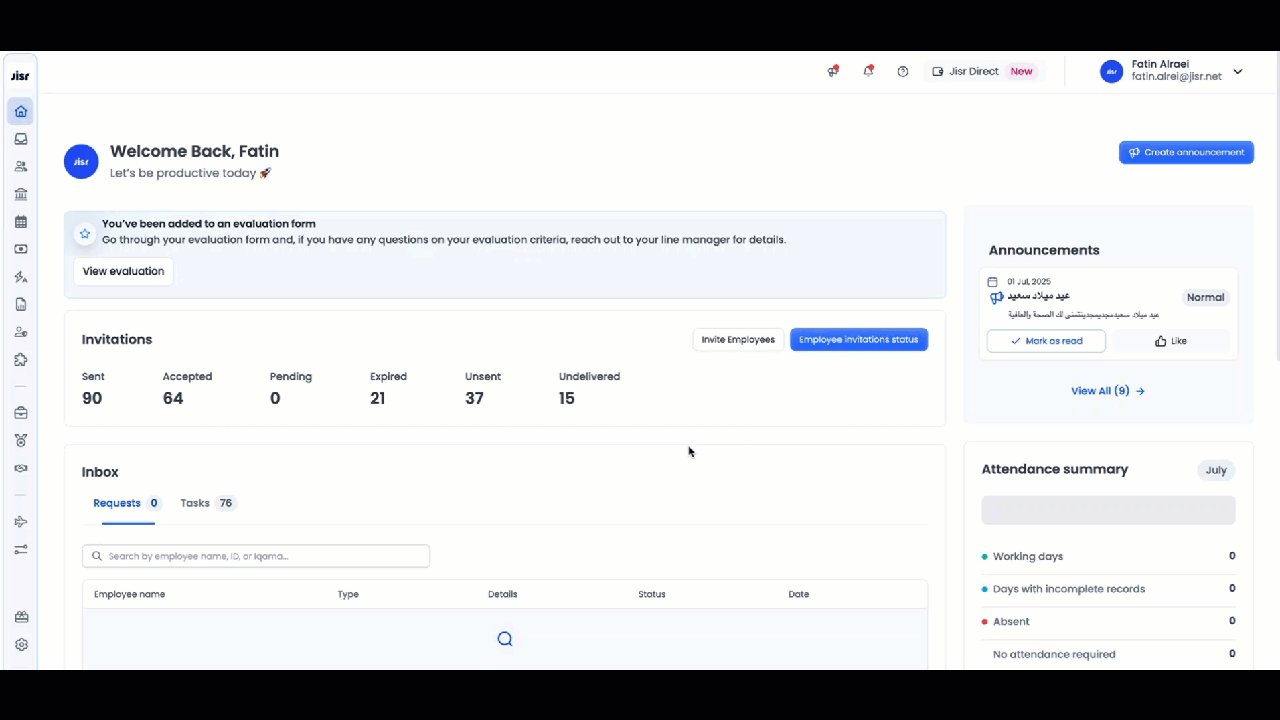Open the inbox tray icon in sidebar
This screenshot has width=1280, height=720.
pos(21,139)
